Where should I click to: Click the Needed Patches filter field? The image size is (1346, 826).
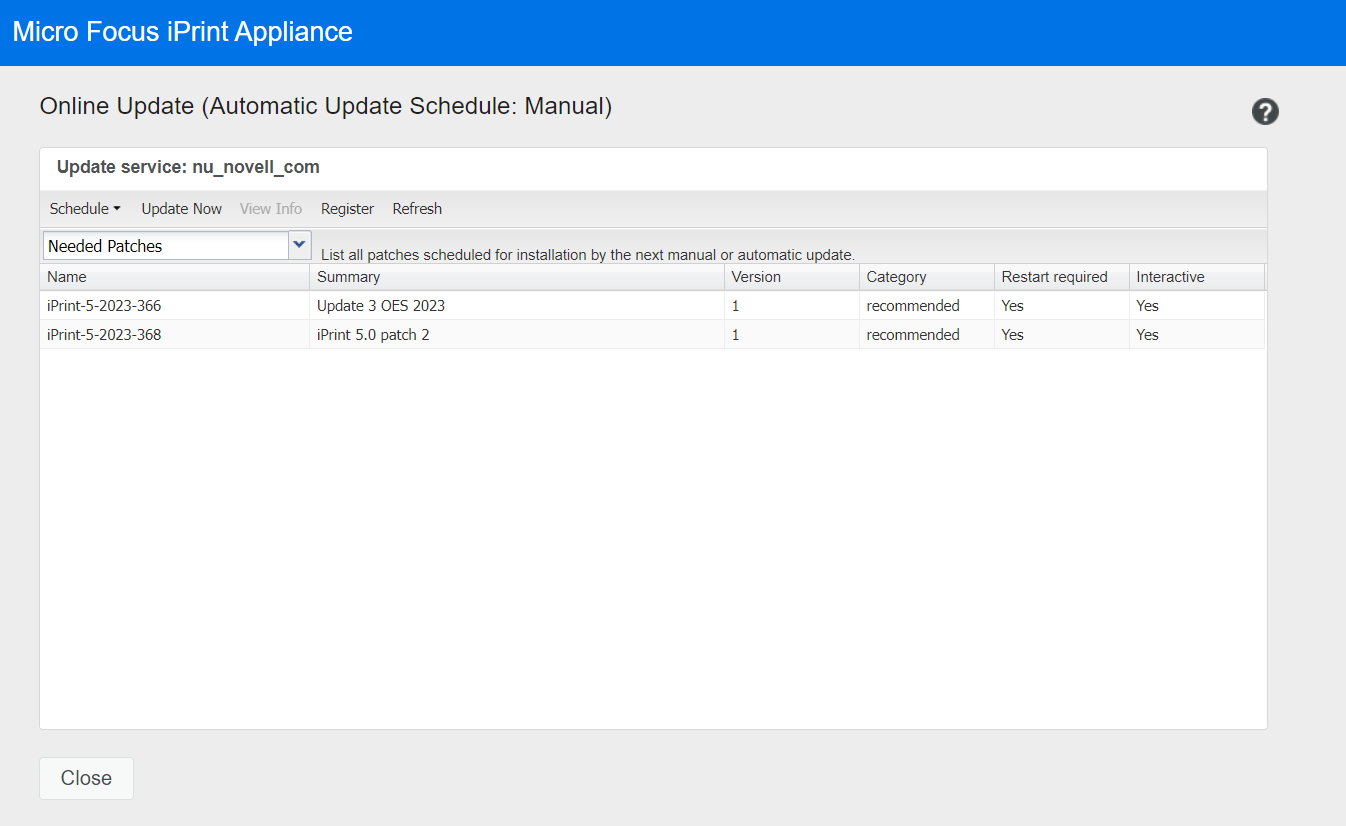point(165,246)
